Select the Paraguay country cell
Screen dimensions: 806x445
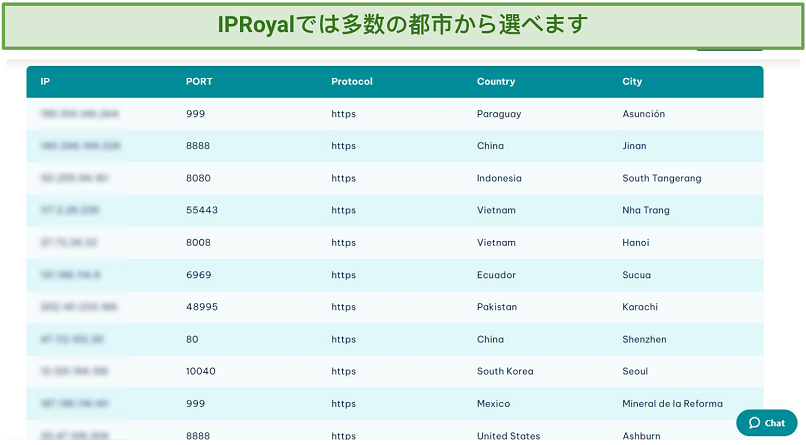499,114
